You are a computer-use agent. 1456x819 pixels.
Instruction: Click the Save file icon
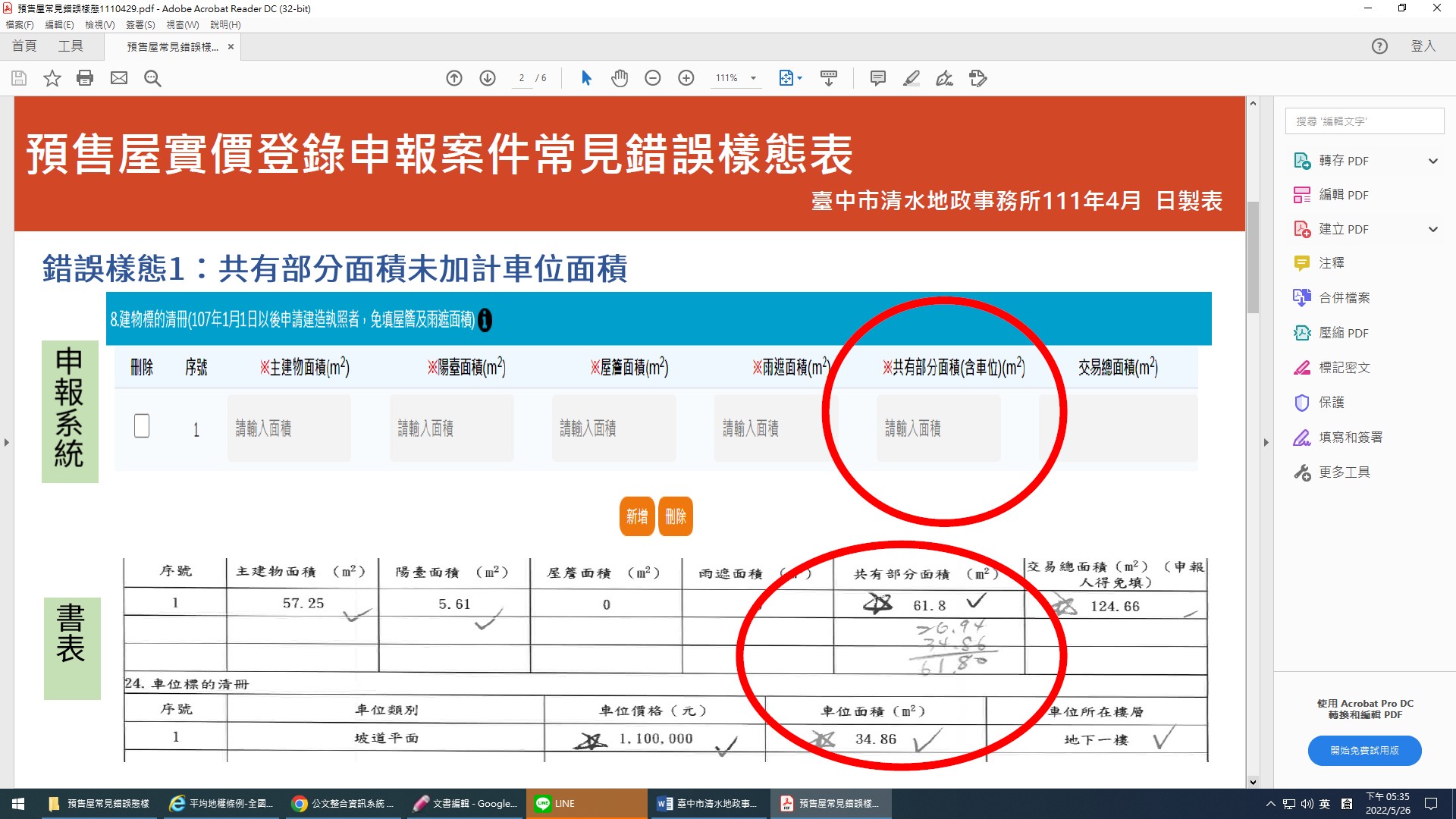click(19, 78)
